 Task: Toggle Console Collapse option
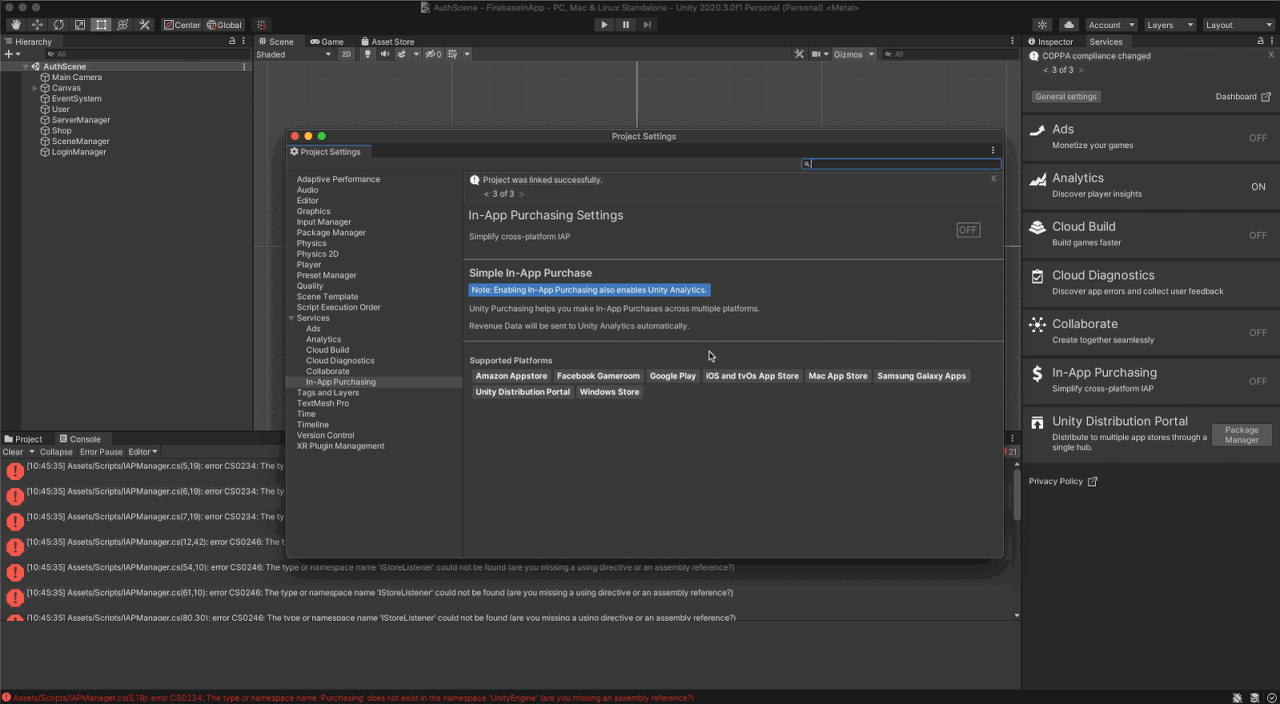(x=56, y=452)
